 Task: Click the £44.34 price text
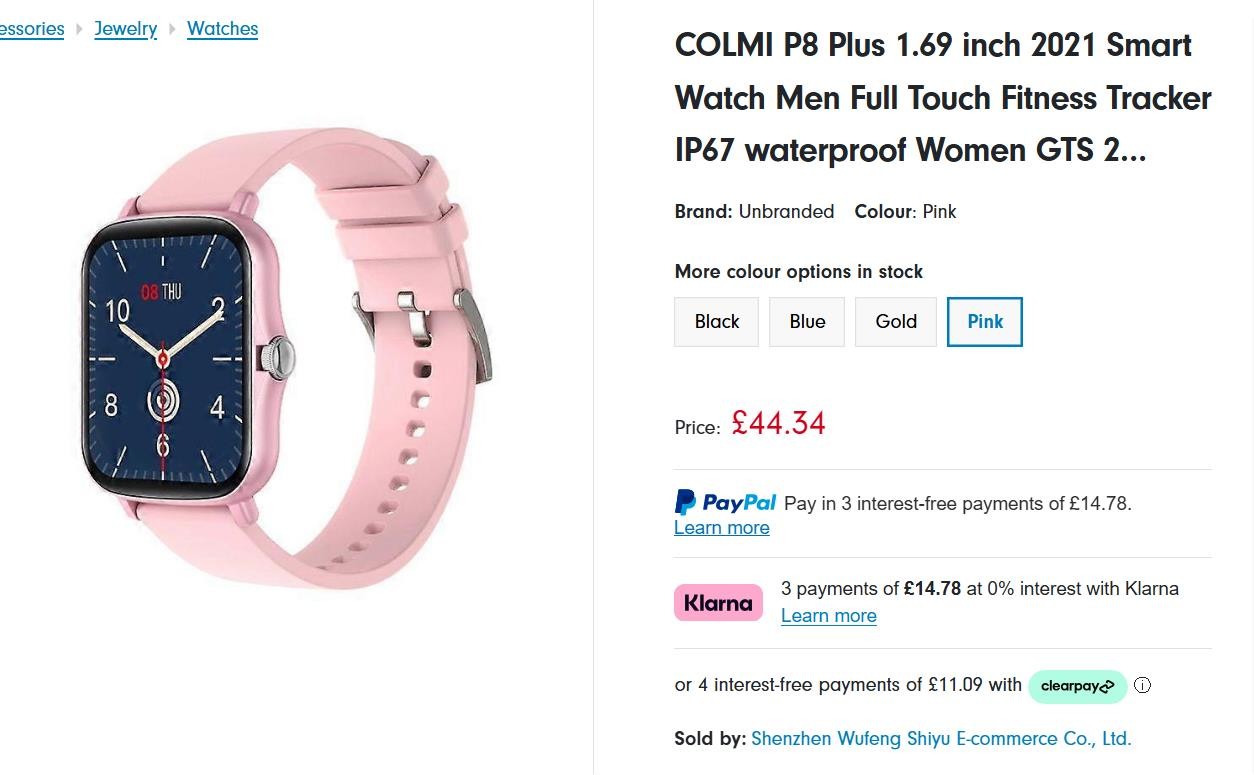click(x=778, y=424)
